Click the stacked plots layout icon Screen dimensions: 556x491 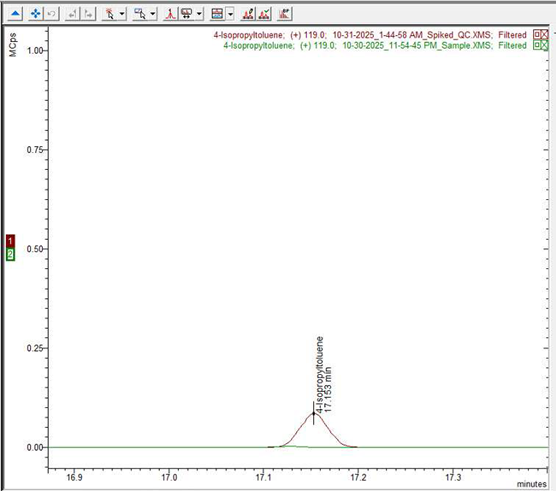point(217,14)
